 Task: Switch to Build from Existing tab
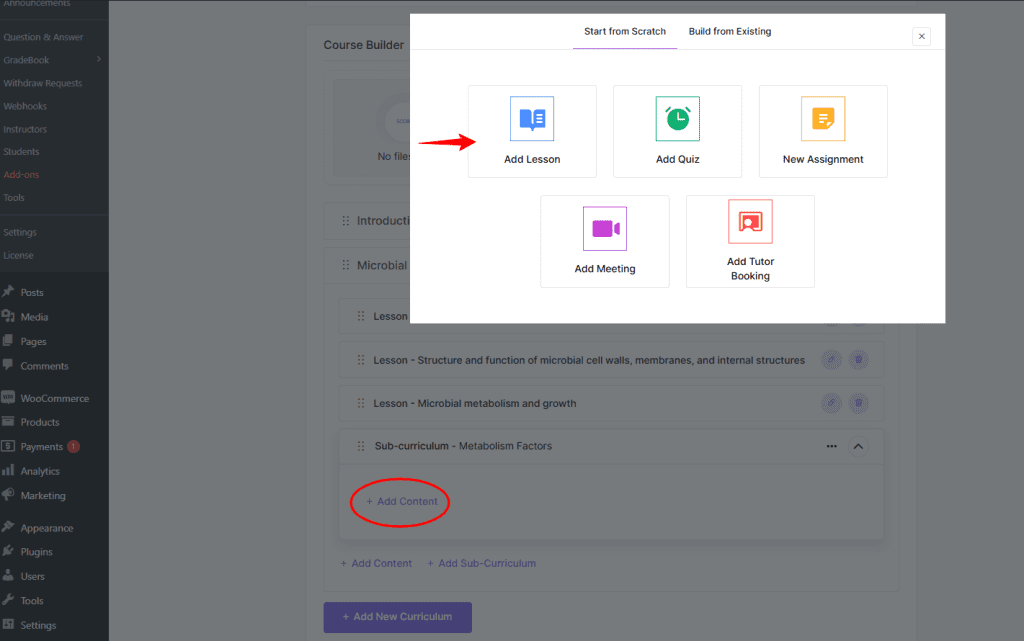[729, 31]
